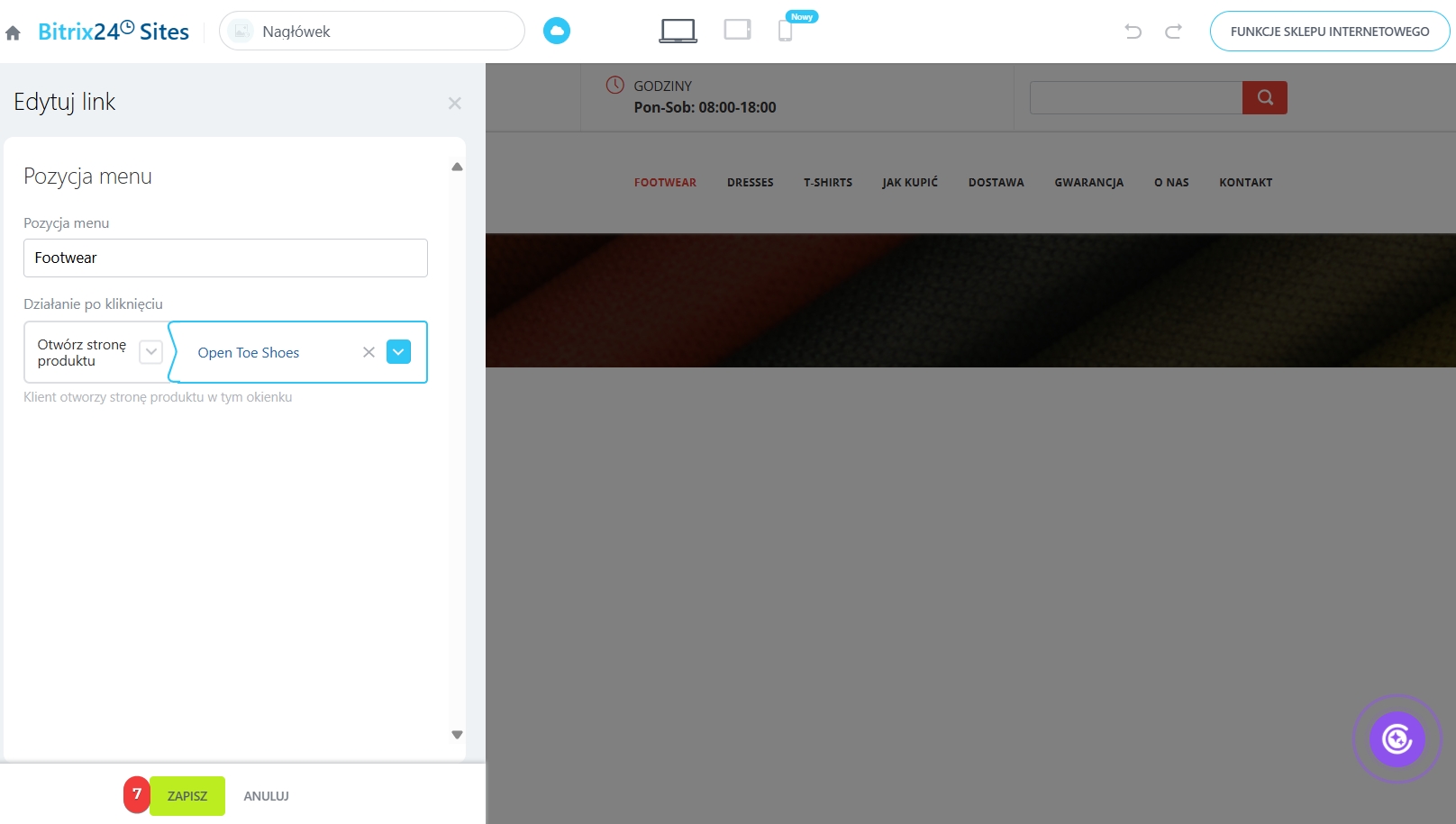Open the T-Shirts menu item
This screenshot has height=824, width=1456.
(828, 183)
